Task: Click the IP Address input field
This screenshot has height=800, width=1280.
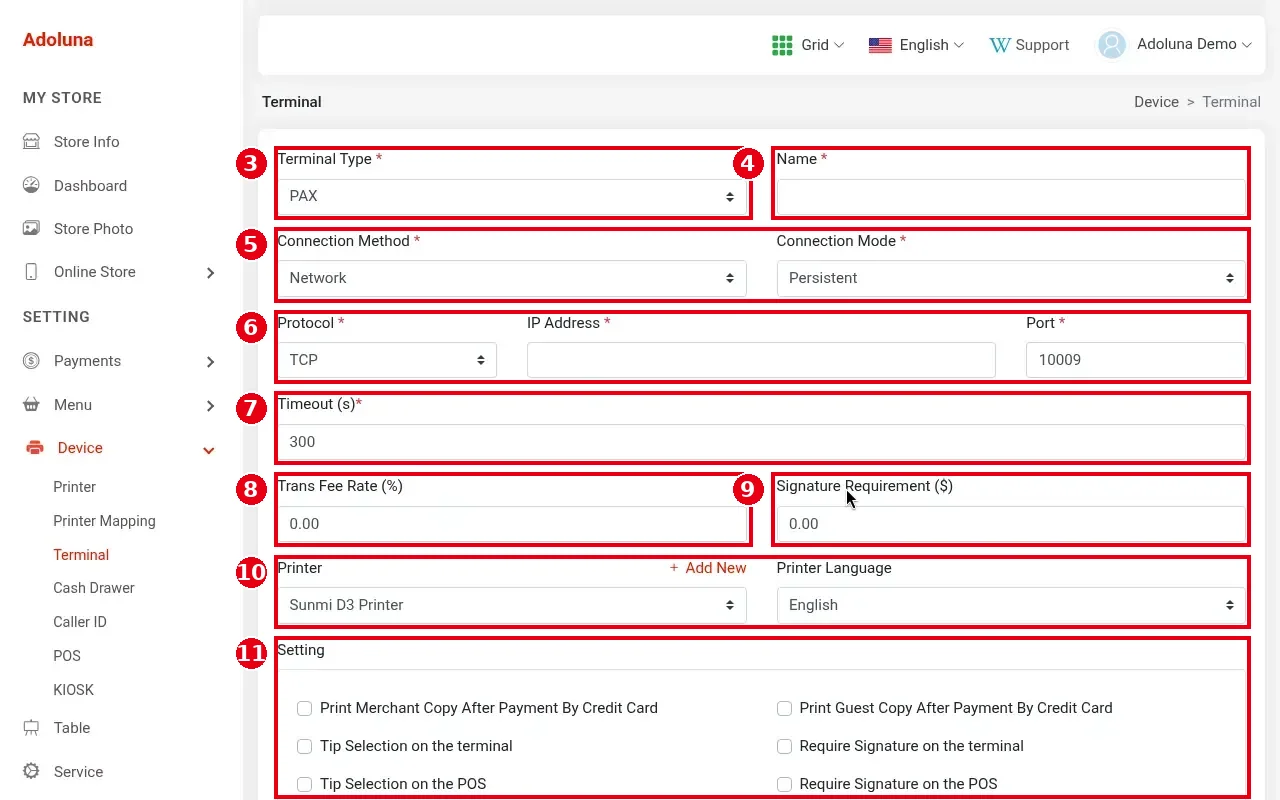Action: pos(761,360)
